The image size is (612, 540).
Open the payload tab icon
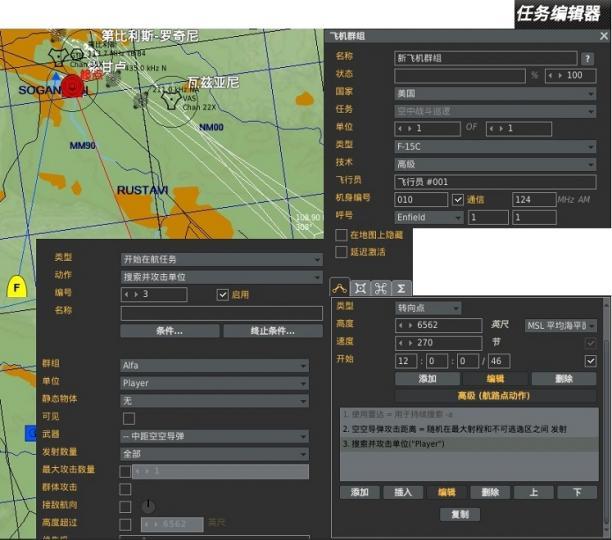[x=361, y=288]
